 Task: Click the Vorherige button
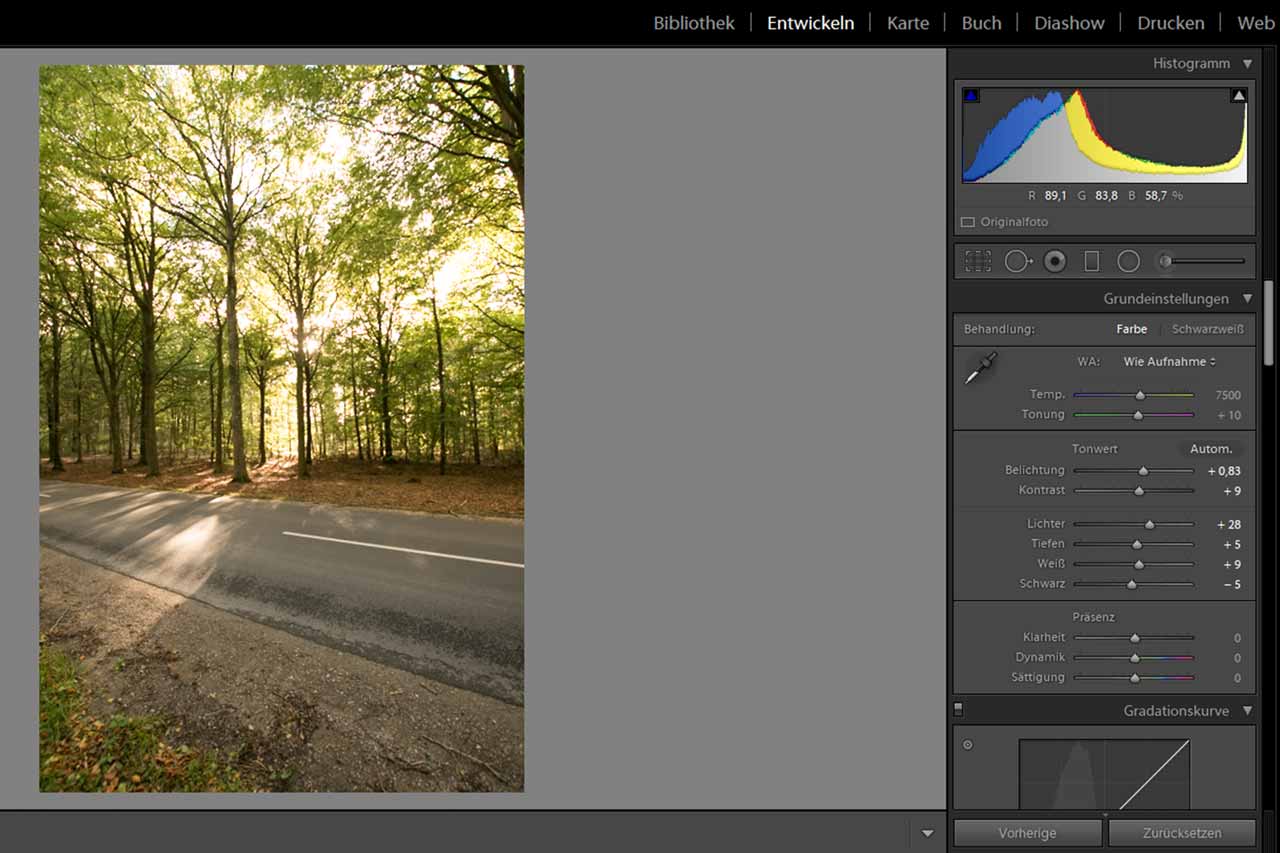coord(1026,833)
